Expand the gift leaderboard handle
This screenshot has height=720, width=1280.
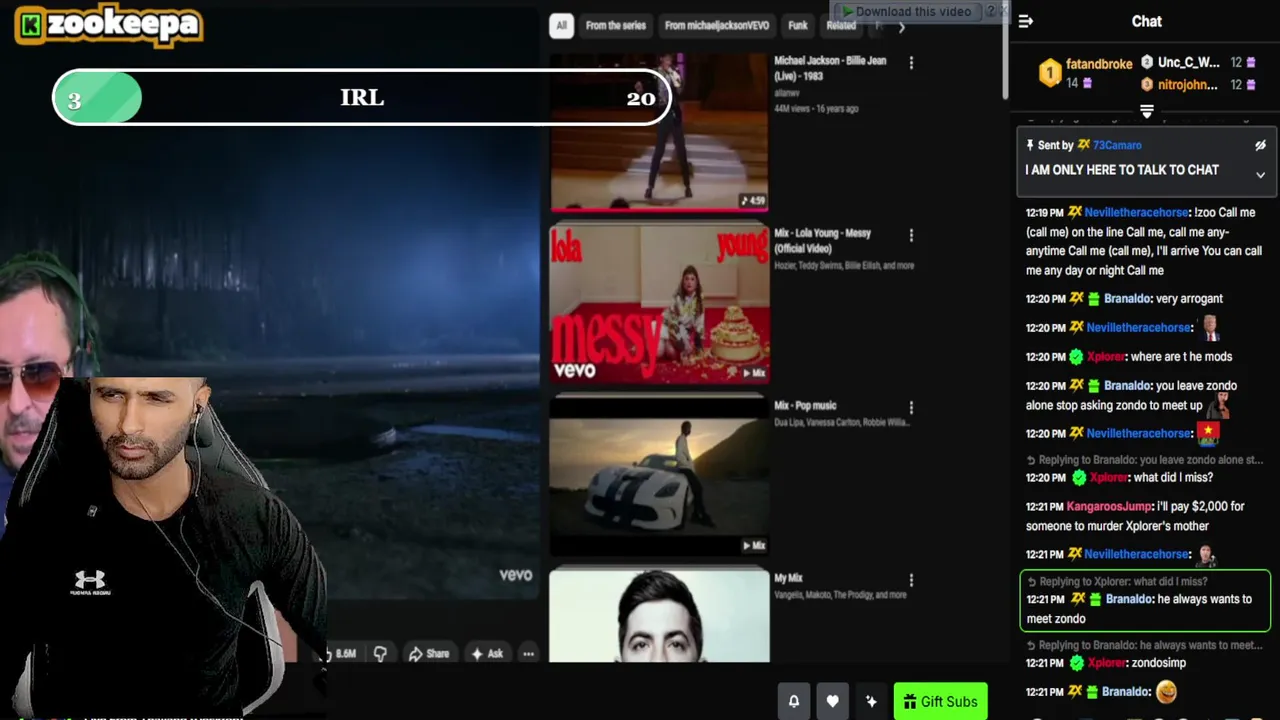tap(1147, 111)
